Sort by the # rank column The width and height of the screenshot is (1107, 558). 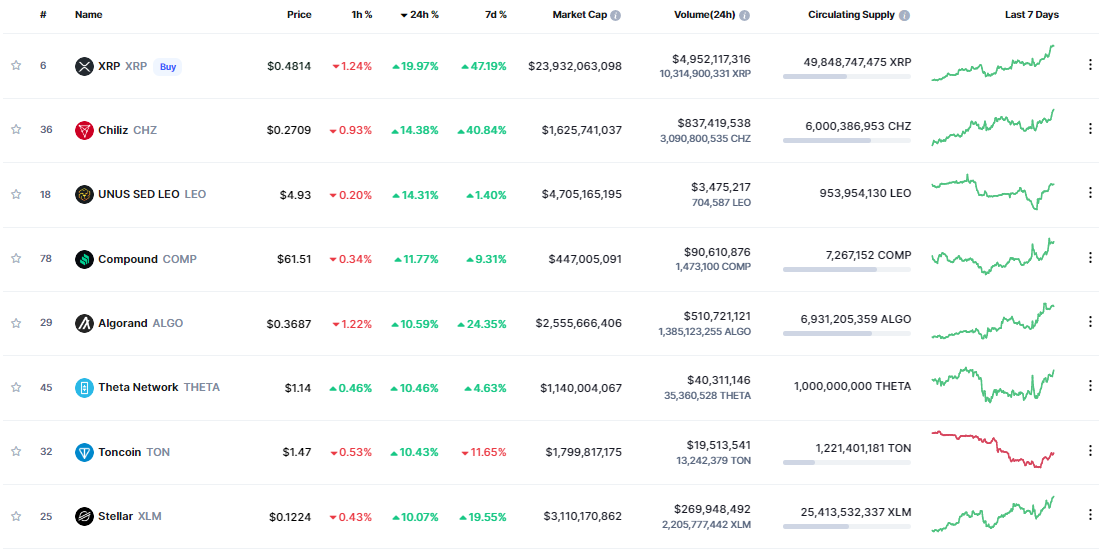[43, 15]
